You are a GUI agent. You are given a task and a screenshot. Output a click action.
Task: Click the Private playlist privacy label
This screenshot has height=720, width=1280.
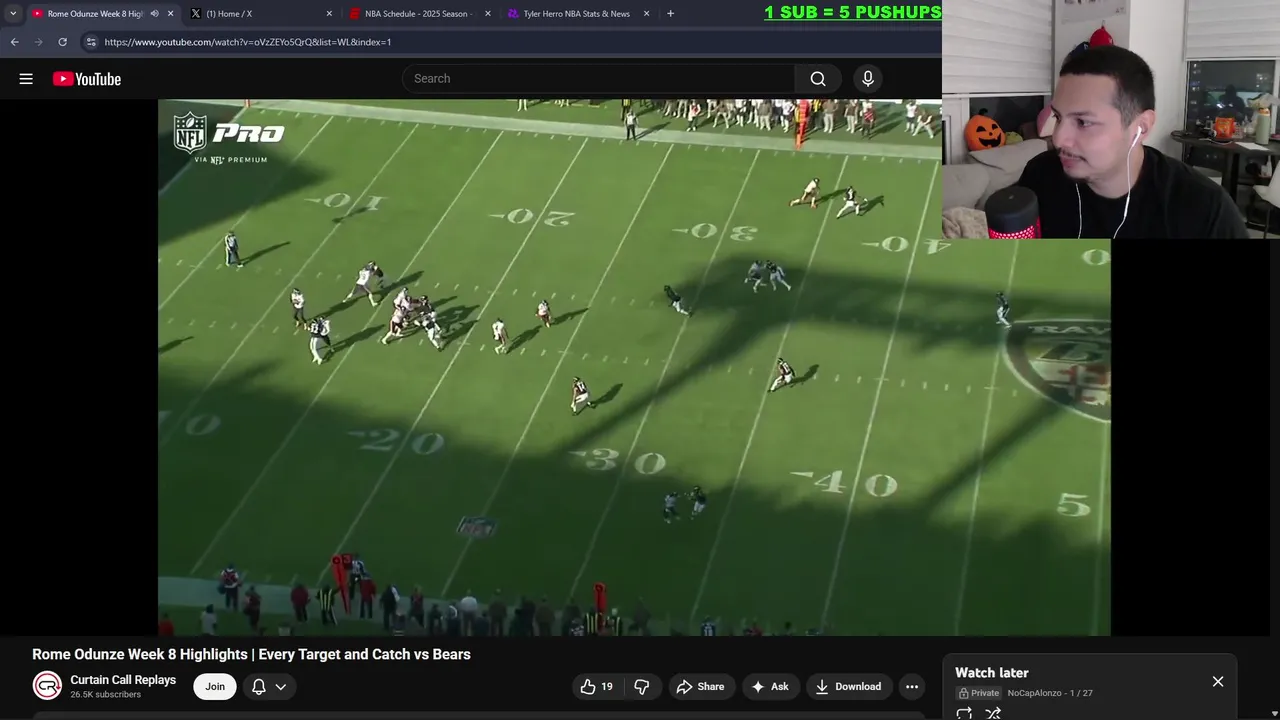click(x=979, y=693)
